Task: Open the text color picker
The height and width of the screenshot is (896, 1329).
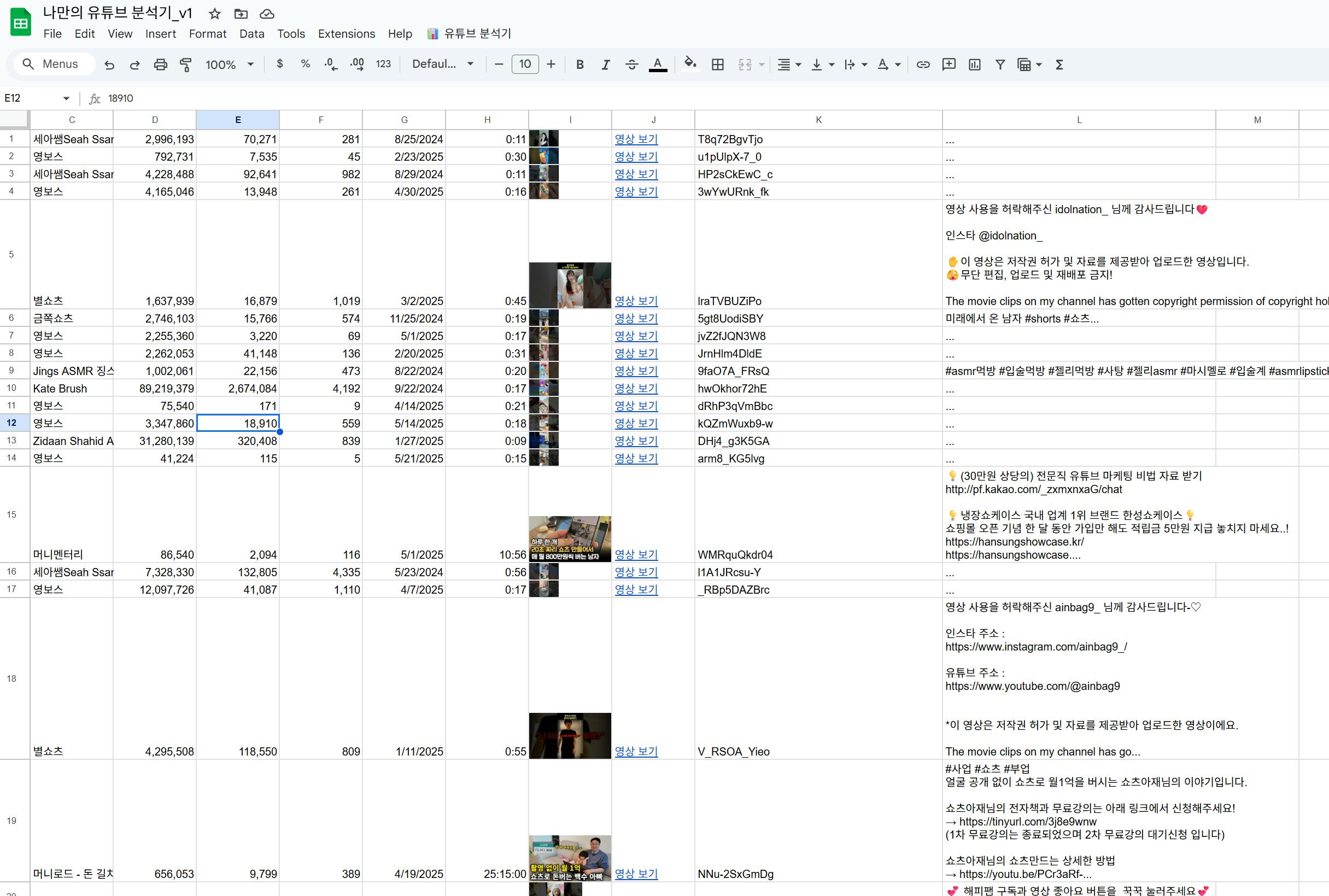Action: tap(658, 65)
